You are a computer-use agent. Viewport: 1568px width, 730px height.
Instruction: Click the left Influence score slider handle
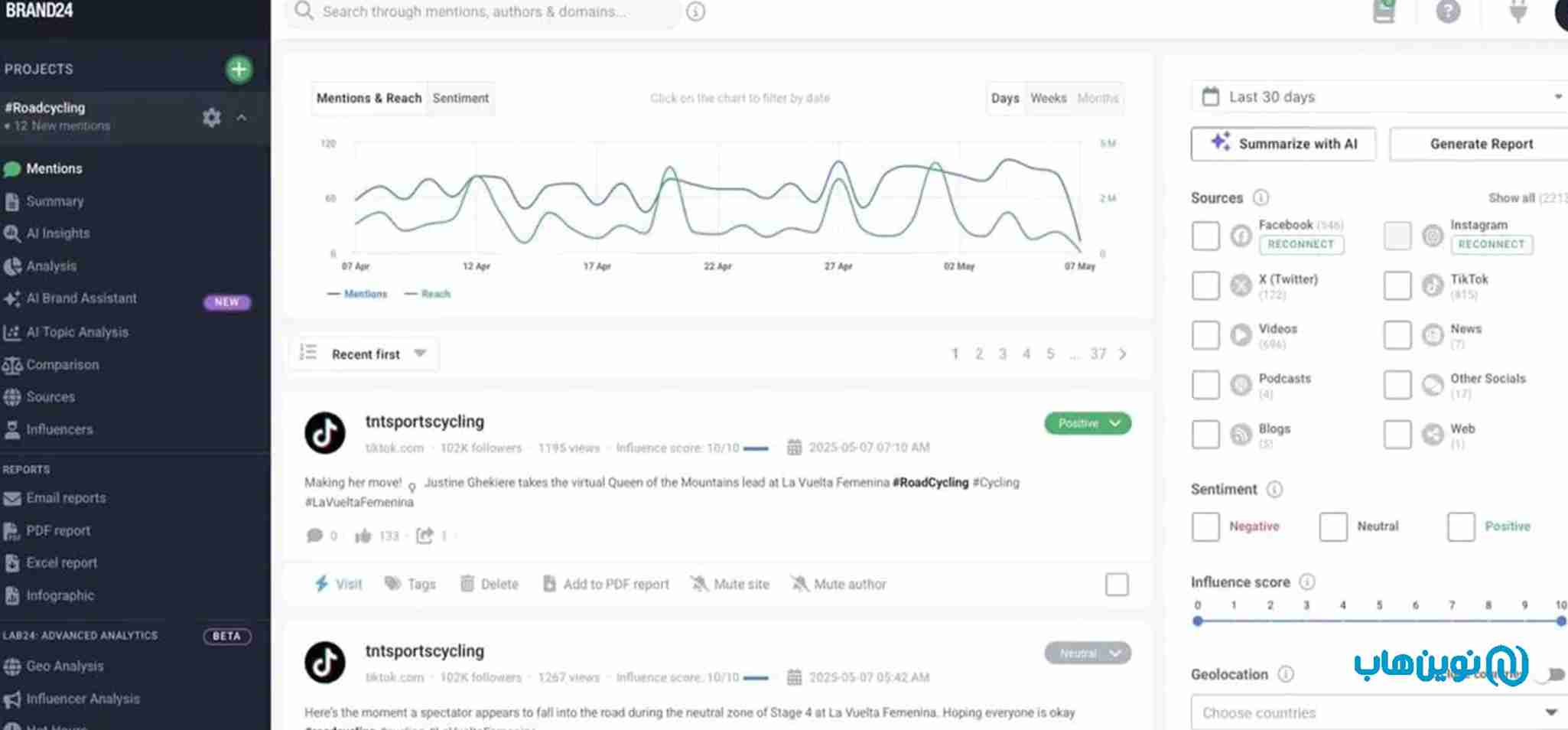(1198, 621)
